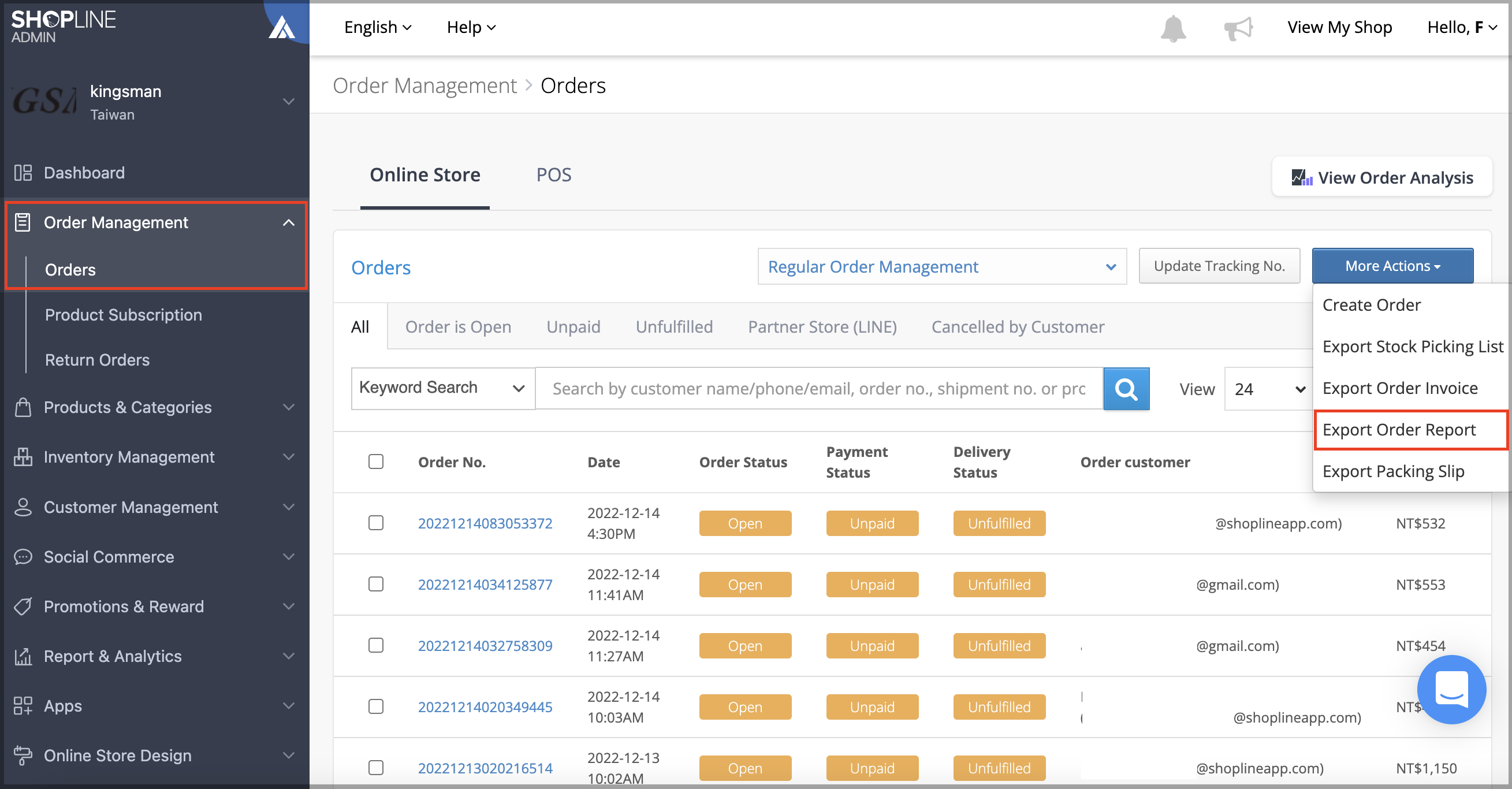Screen dimensions: 1512x789
Task: Check the box for order 20221213020216514
Action: tap(375, 766)
